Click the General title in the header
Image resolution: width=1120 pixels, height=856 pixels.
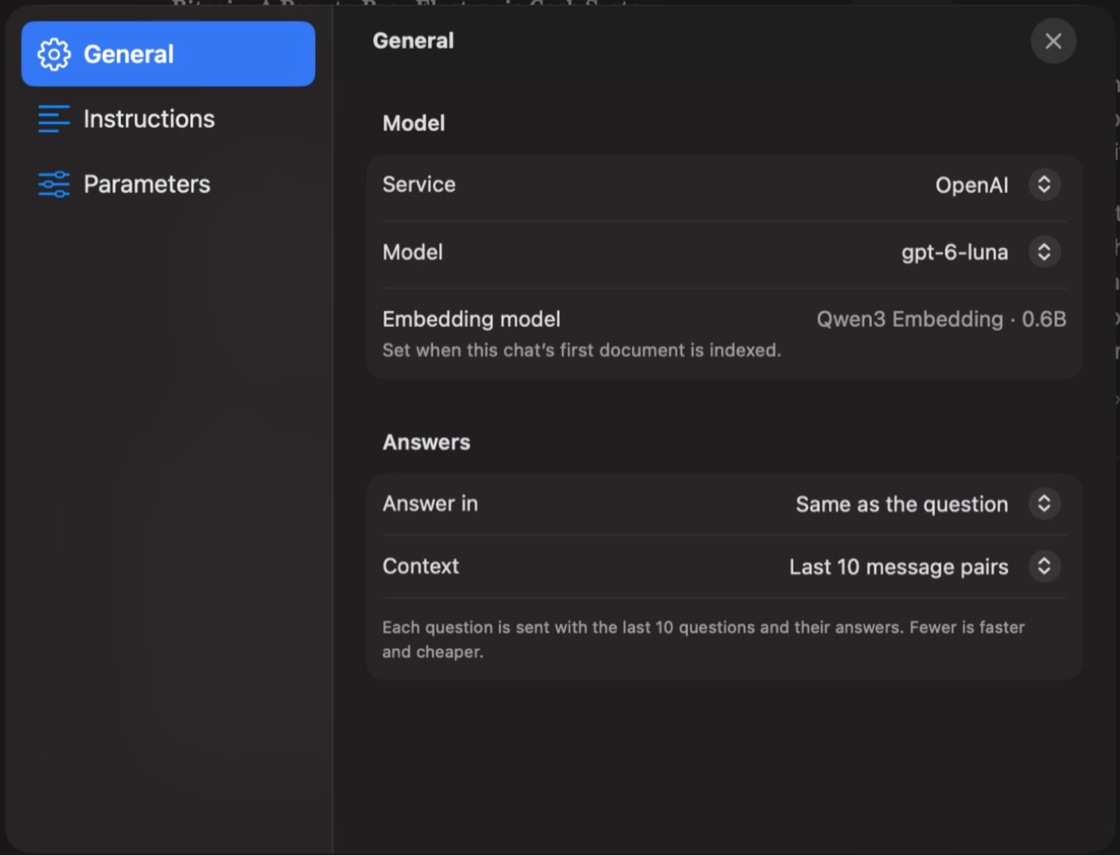(413, 41)
